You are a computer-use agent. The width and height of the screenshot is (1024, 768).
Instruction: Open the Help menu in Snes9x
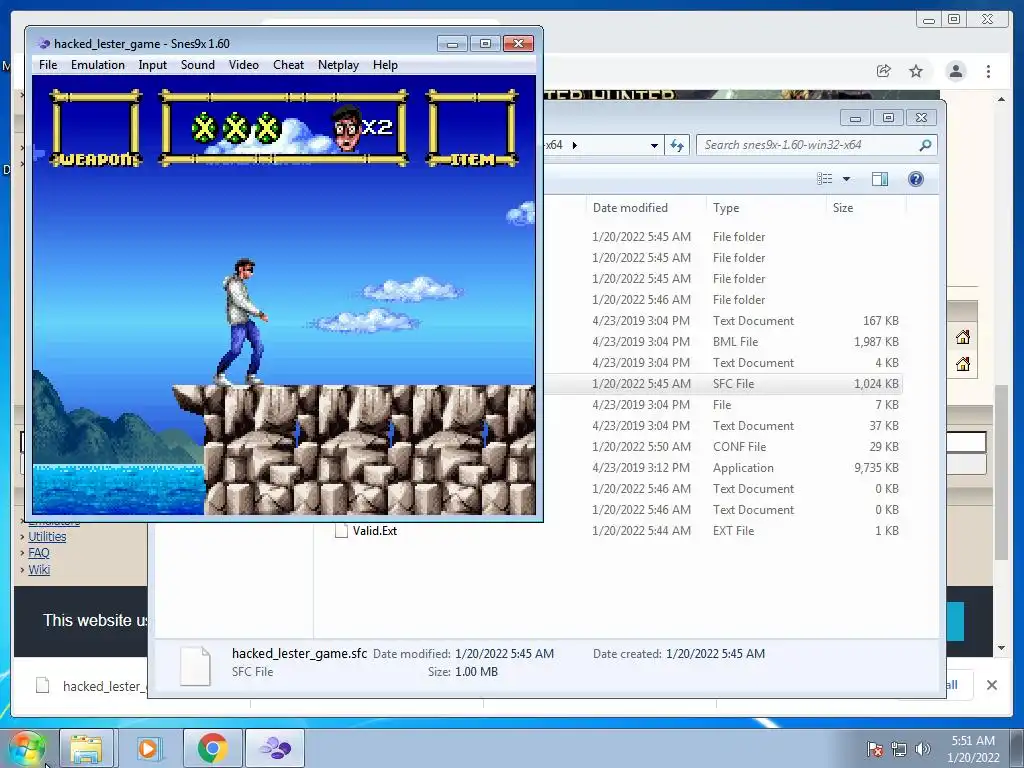[x=385, y=65]
